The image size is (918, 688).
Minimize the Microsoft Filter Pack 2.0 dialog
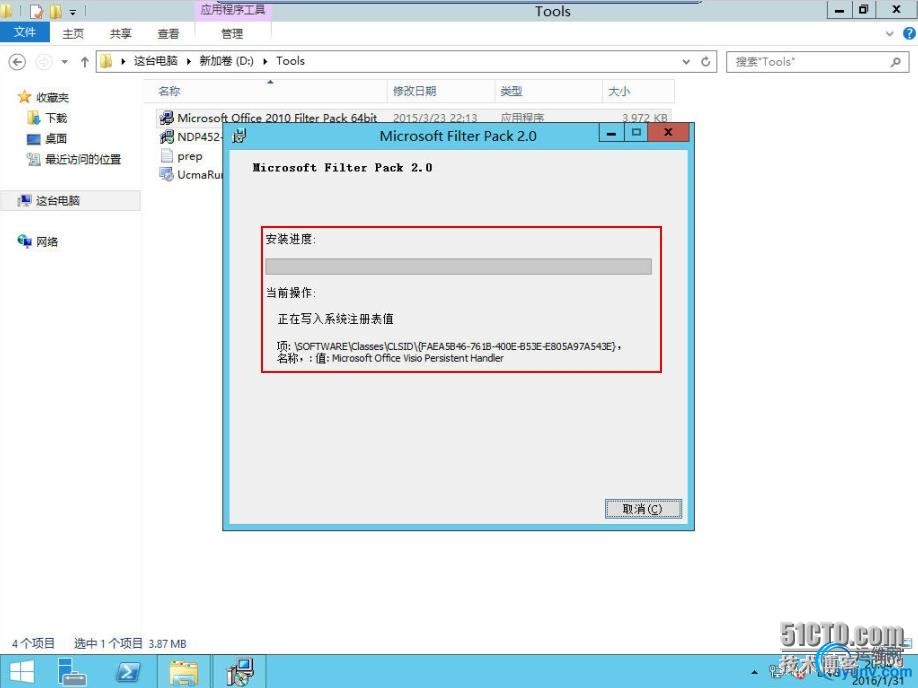(611, 133)
